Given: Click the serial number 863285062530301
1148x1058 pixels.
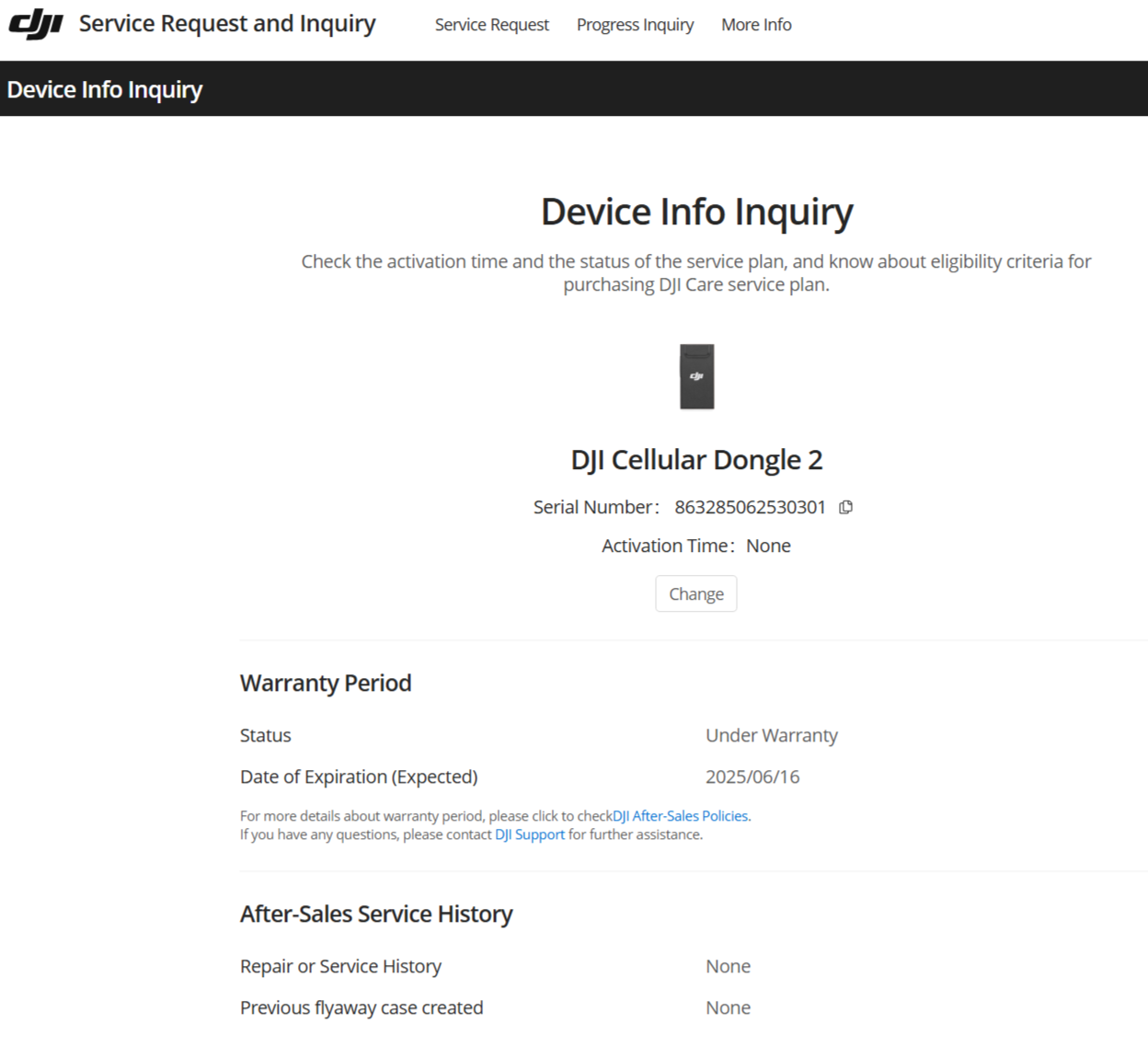Looking at the screenshot, I should click(x=750, y=507).
